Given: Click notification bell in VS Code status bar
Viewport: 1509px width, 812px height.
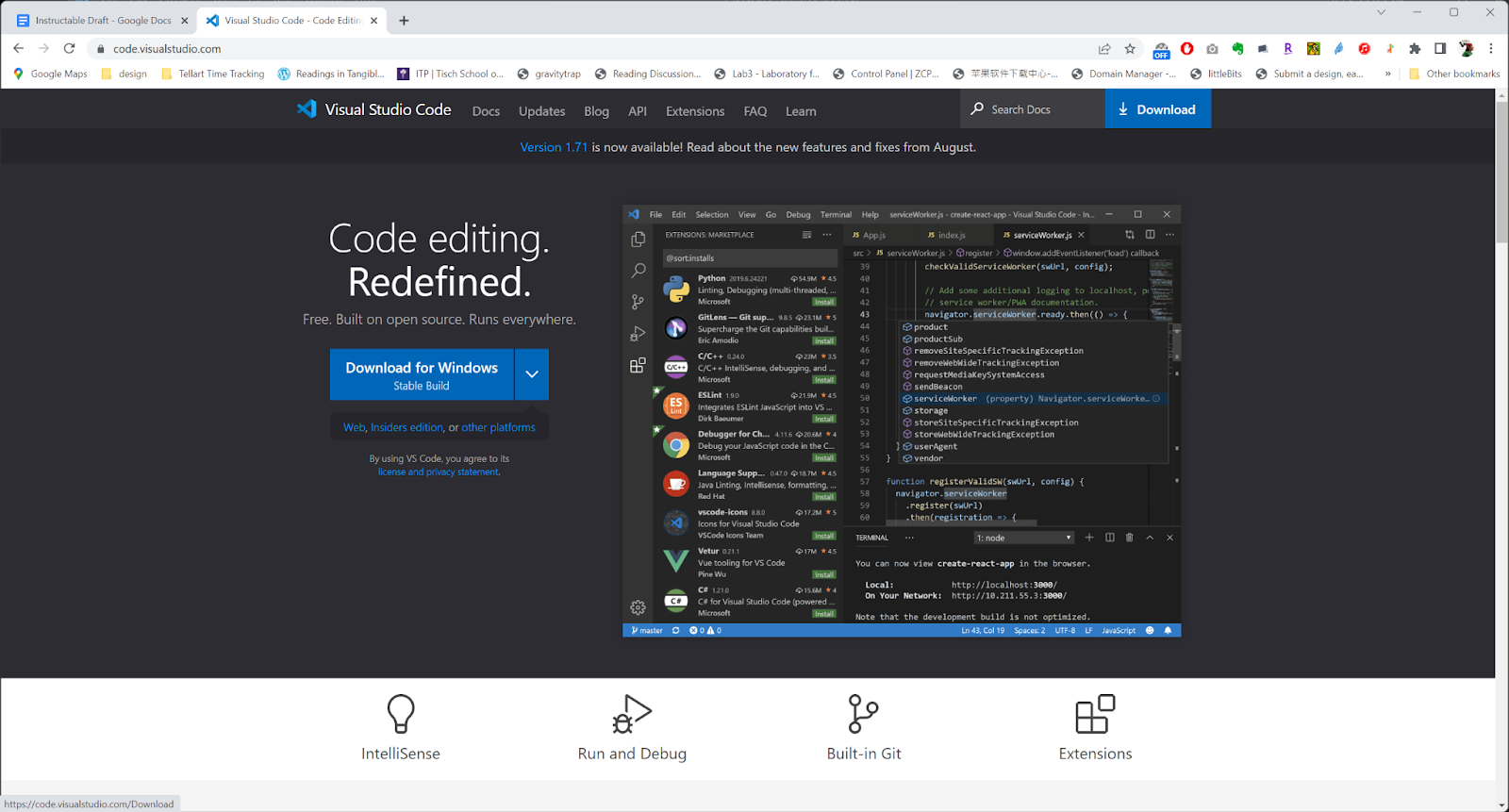Looking at the screenshot, I should [x=1168, y=630].
